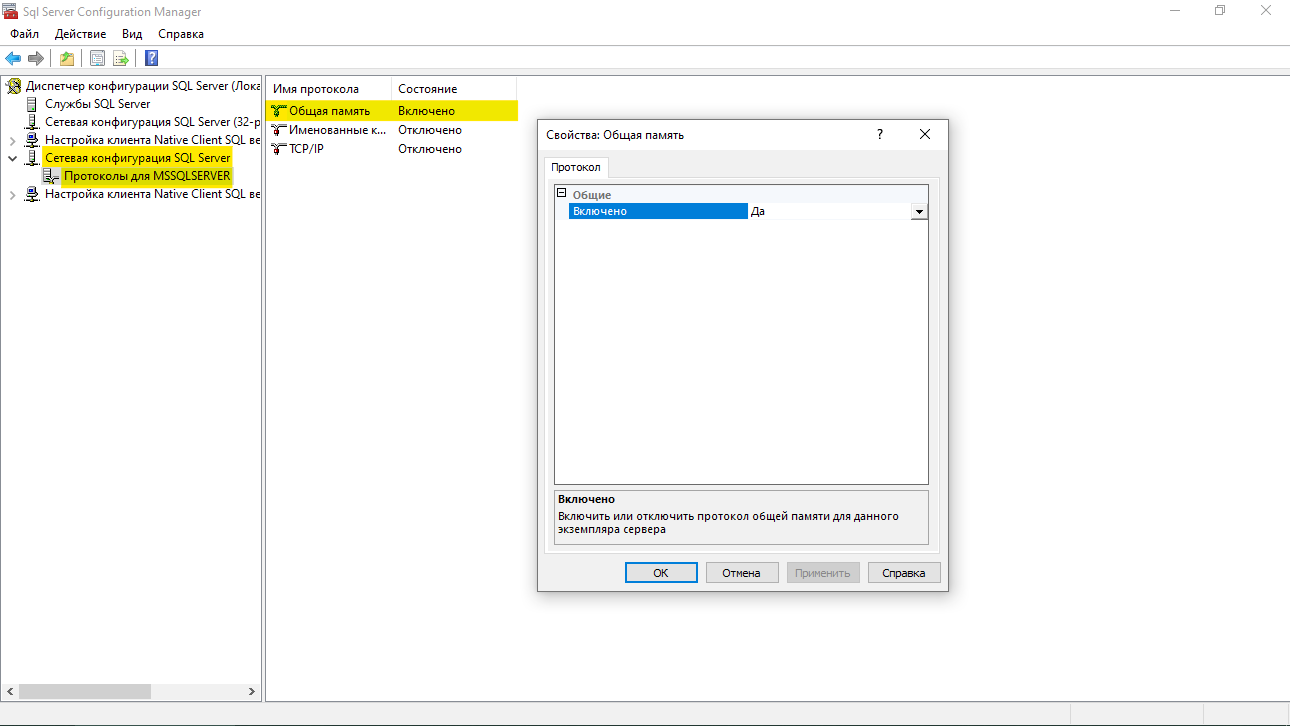
Task: Click the Up one level folder icon
Action: click(67, 58)
